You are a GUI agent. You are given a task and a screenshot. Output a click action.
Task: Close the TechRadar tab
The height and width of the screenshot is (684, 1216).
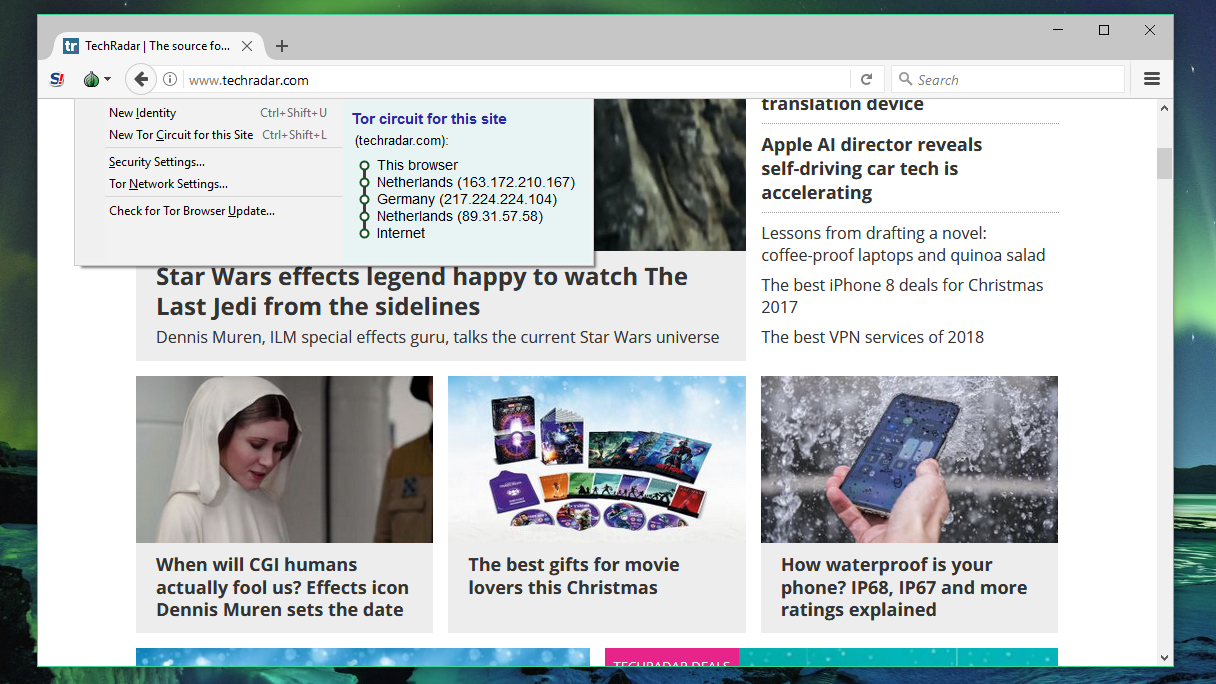248,46
